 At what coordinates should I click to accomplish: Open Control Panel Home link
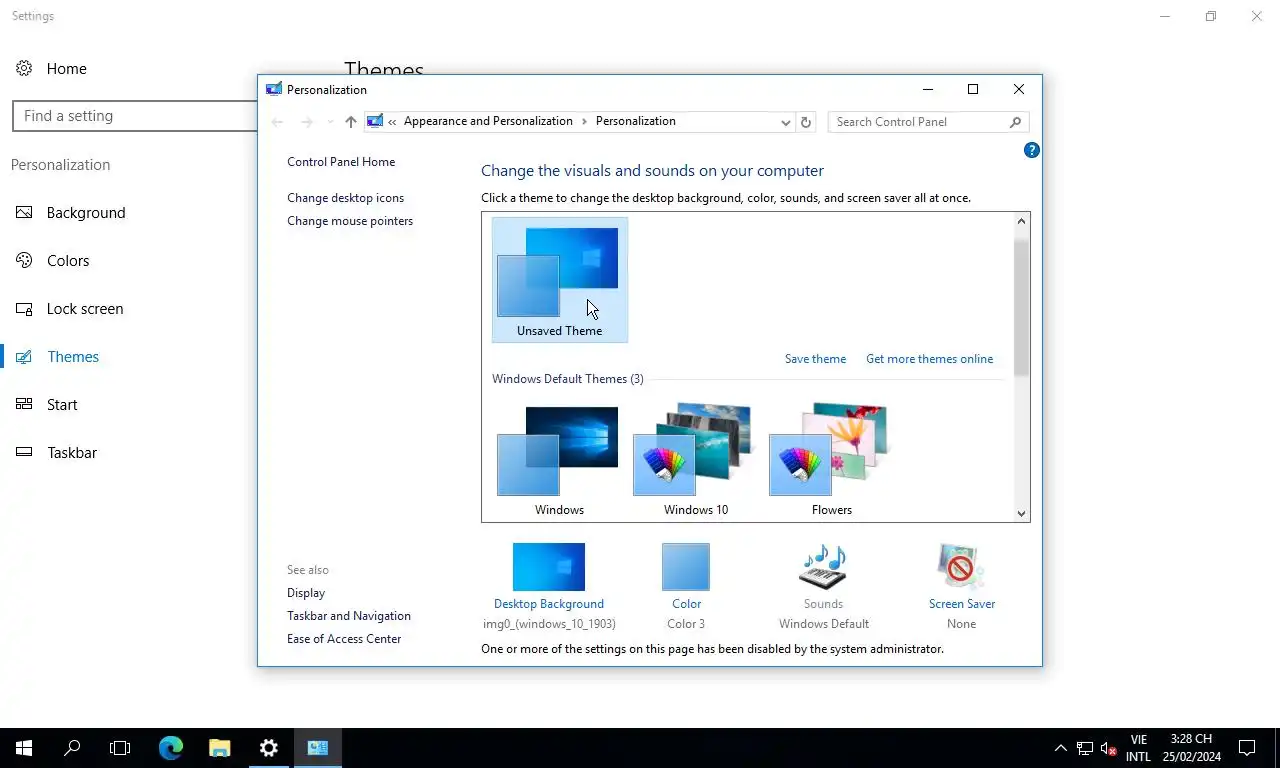(341, 162)
